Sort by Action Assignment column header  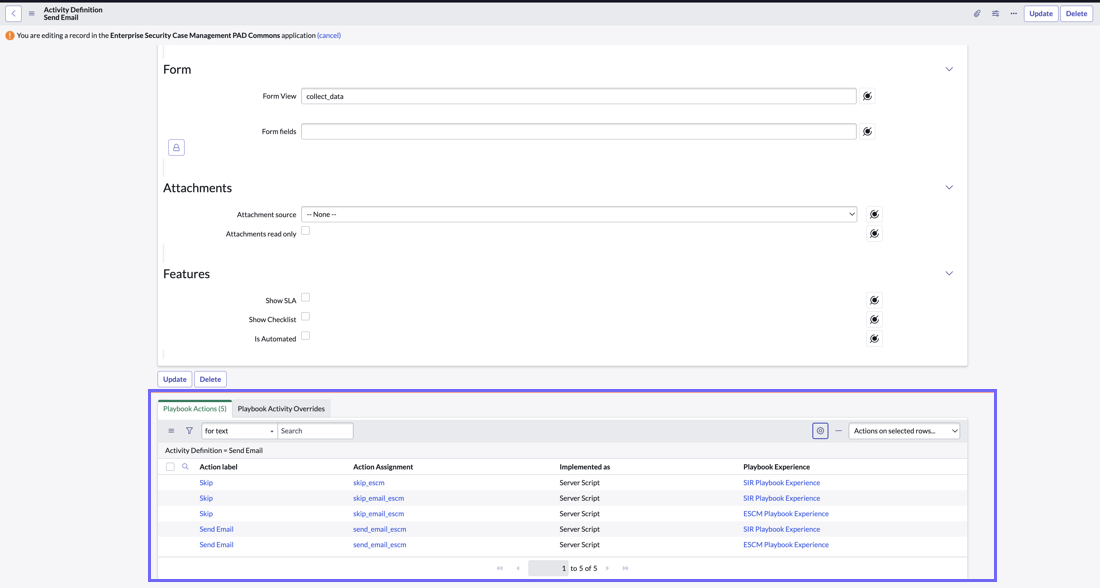click(383, 467)
